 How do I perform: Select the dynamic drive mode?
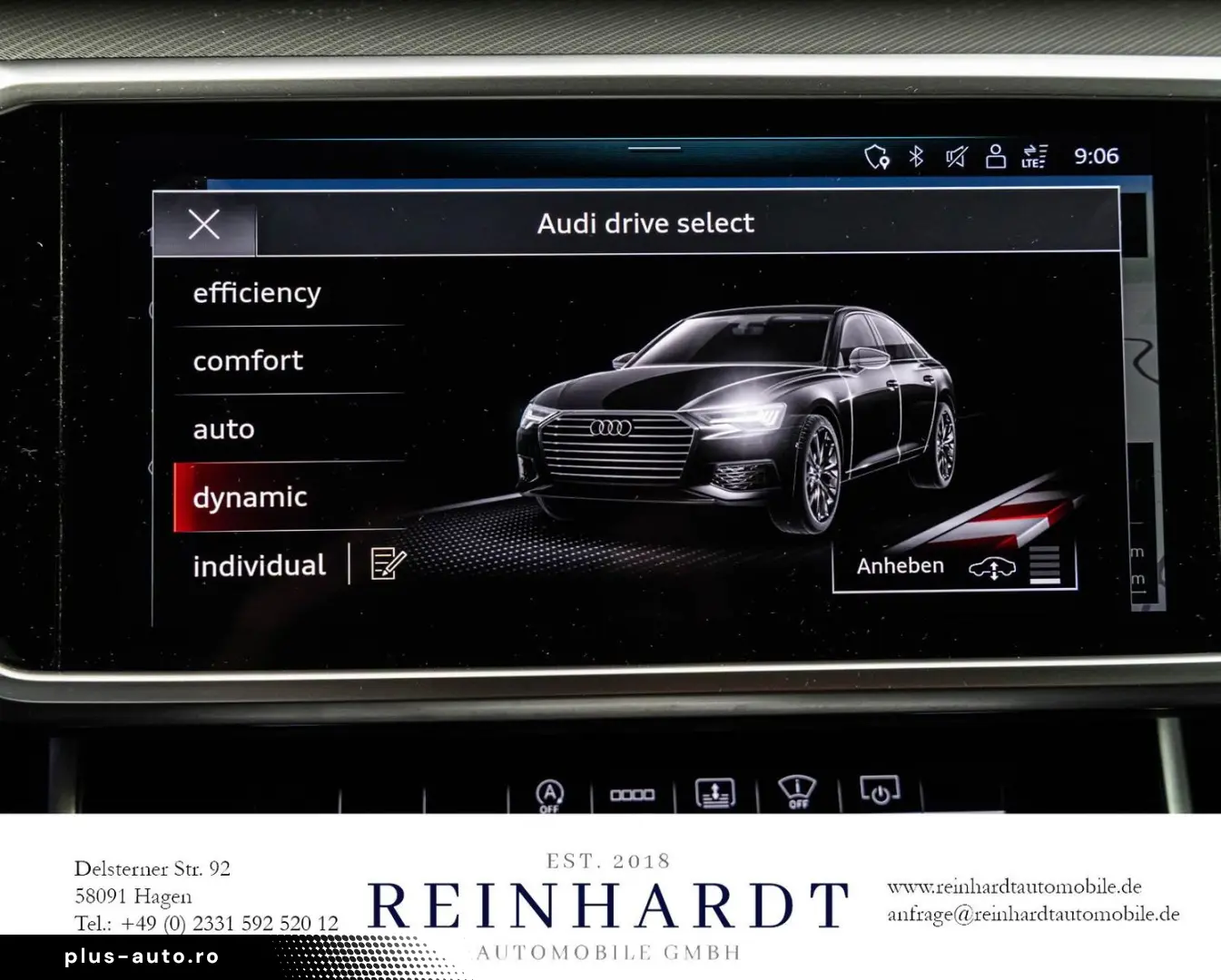point(250,496)
